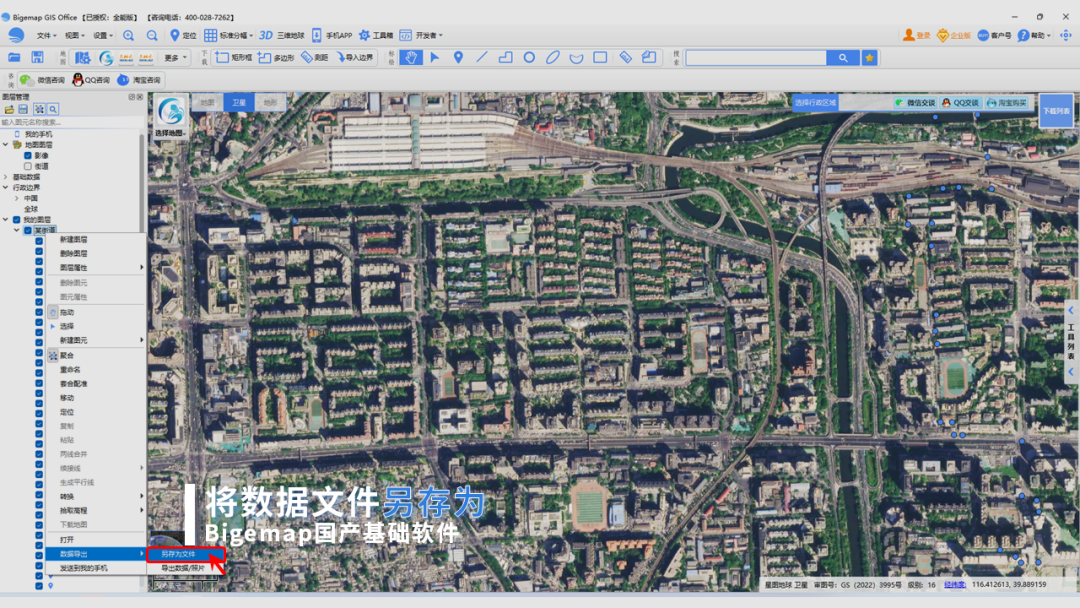Viewport: 1080px width, 608px height.
Task: Toggle the 我的图层 checkbox
Action: point(17,220)
